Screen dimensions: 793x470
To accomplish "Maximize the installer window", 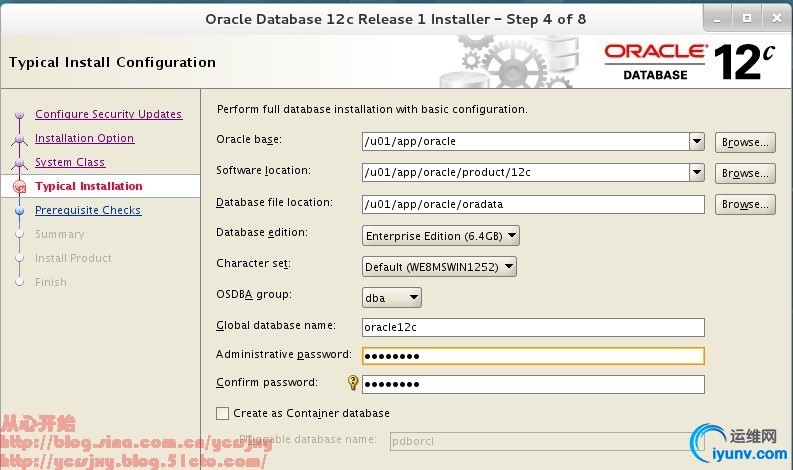I will [746, 18].
